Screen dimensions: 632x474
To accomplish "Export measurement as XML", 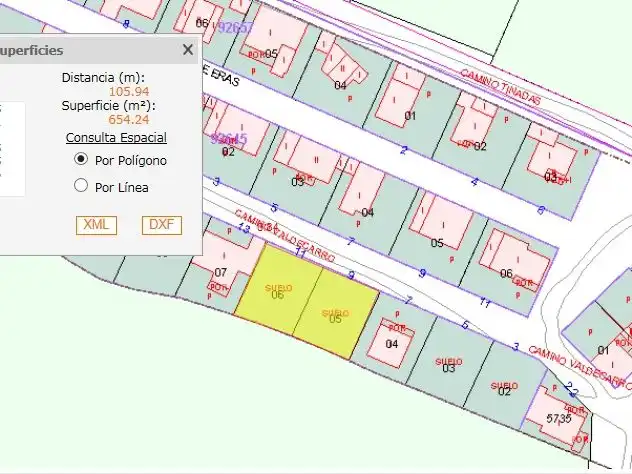I will tap(96, 225).
